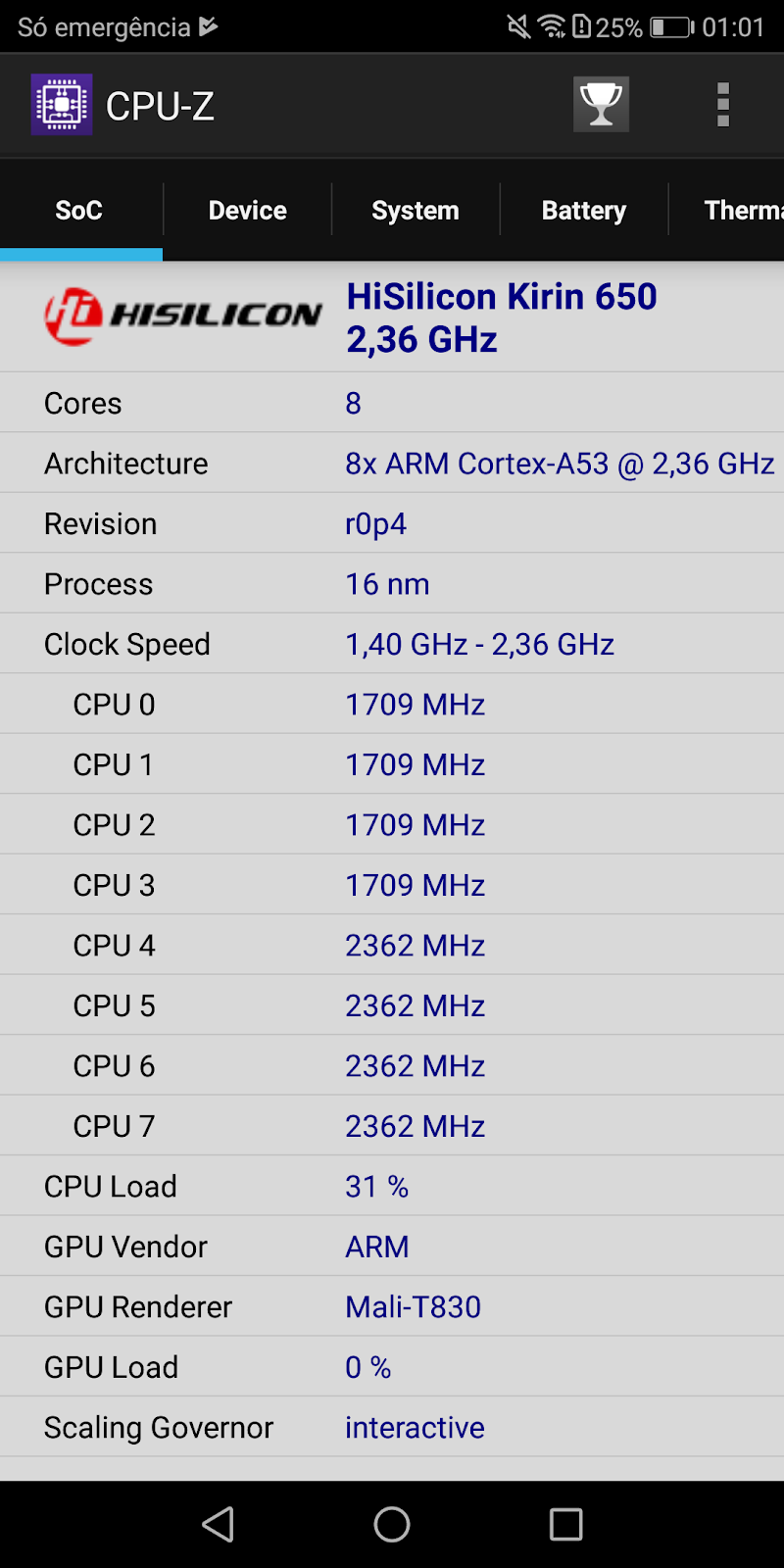Tap the Wi-Fi signal status icon
Image resolution: width=784 pixels, height=1568 pixels.
pyautogui.click(x=553, y=26)
